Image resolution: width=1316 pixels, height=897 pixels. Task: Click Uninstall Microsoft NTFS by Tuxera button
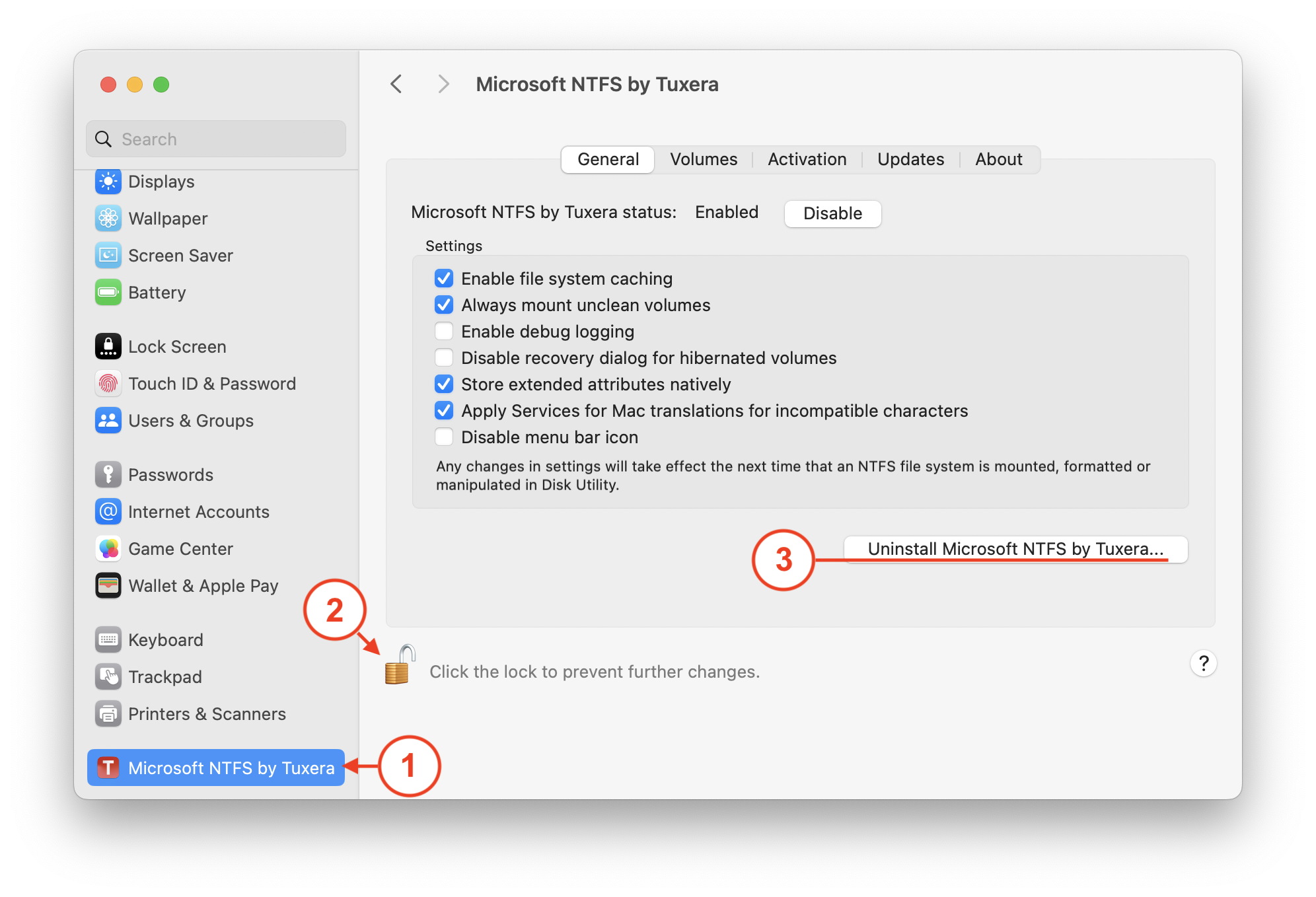pos(1015,550)
